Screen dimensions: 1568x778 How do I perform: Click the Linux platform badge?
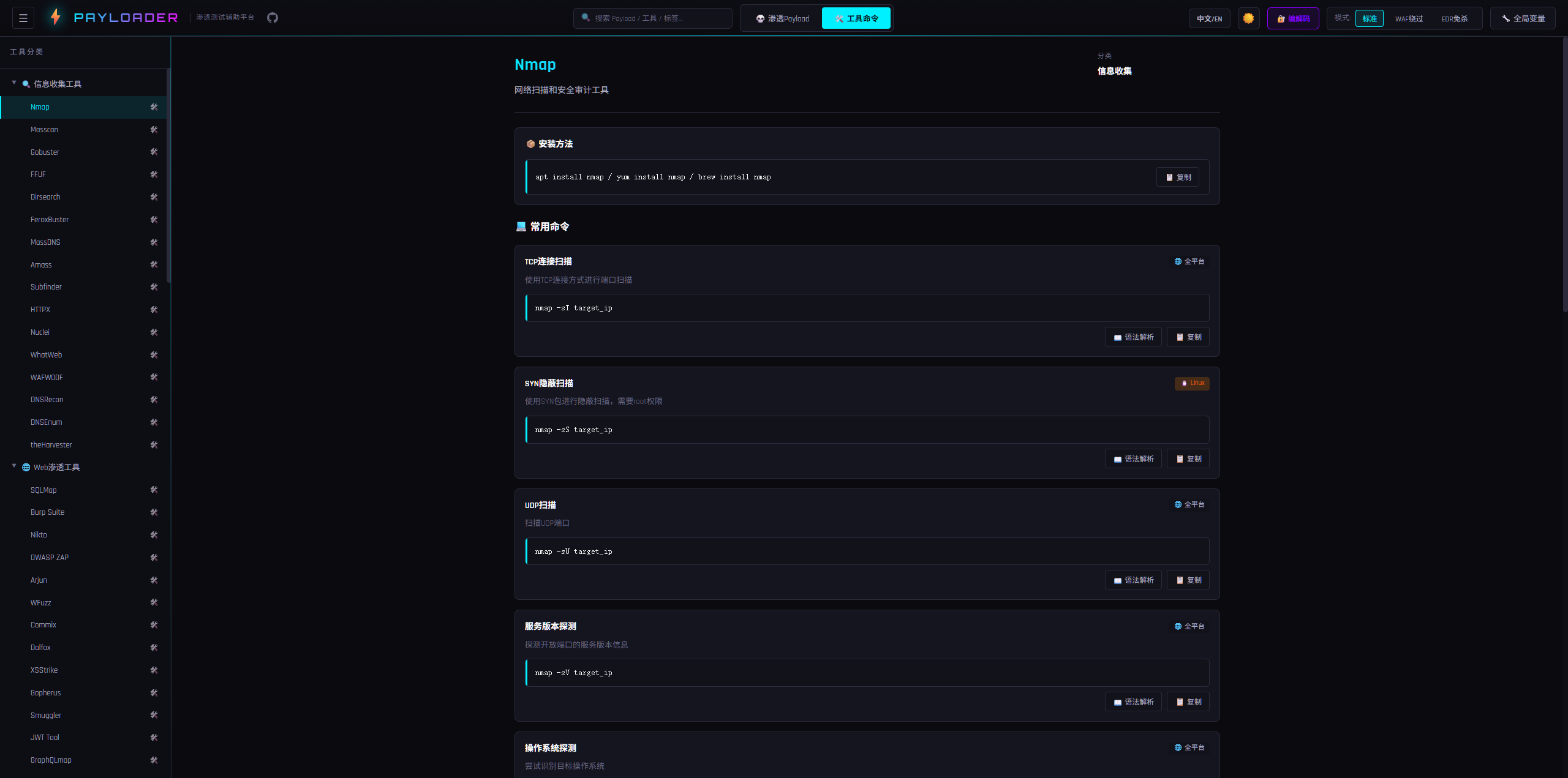point(1192,383)
